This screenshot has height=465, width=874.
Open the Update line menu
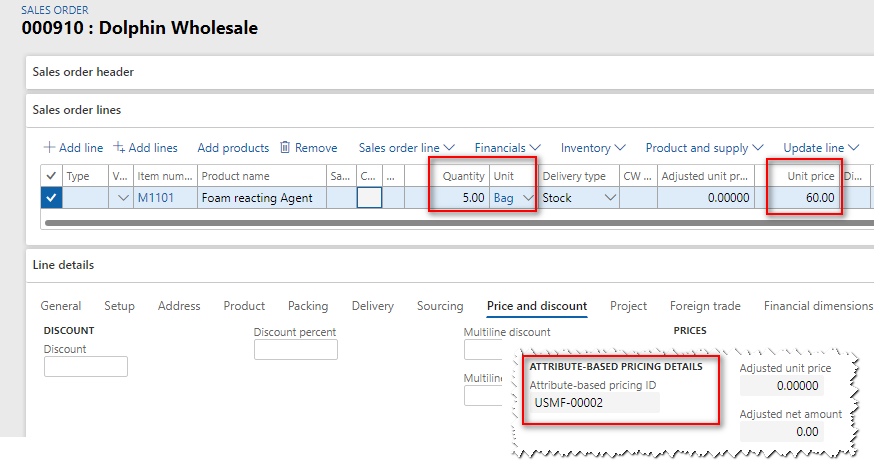(821, 148)
